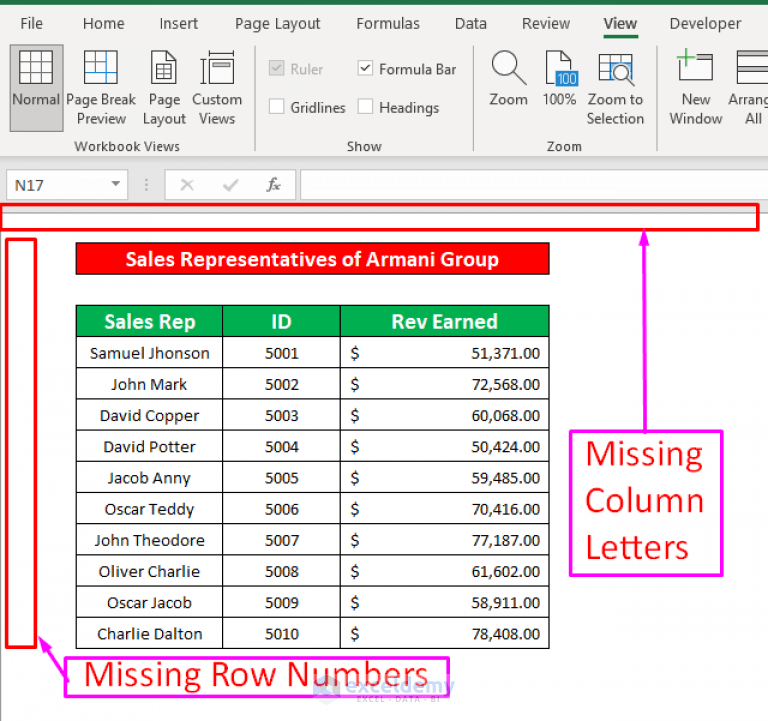Select the Sales Rep header cell

click(x=149, y=321)
